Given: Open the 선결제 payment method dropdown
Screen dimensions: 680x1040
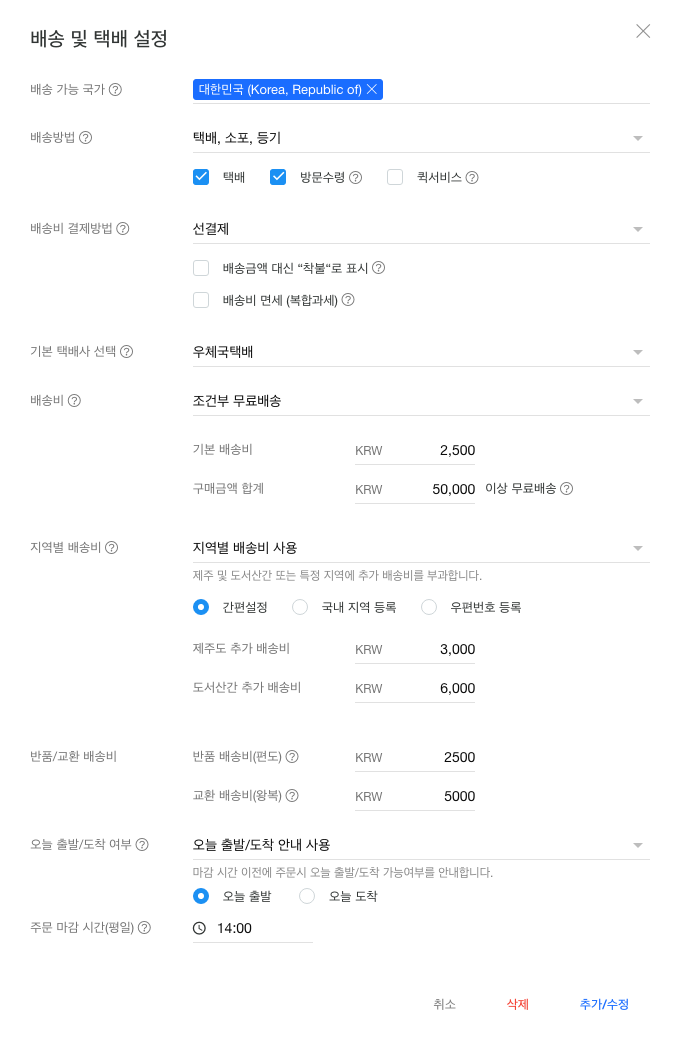Looking at the screenshot, I should 421,229.
